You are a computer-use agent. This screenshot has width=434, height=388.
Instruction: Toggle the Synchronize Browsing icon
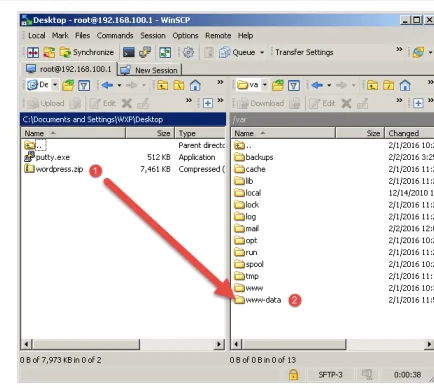[x=165, y=52]
